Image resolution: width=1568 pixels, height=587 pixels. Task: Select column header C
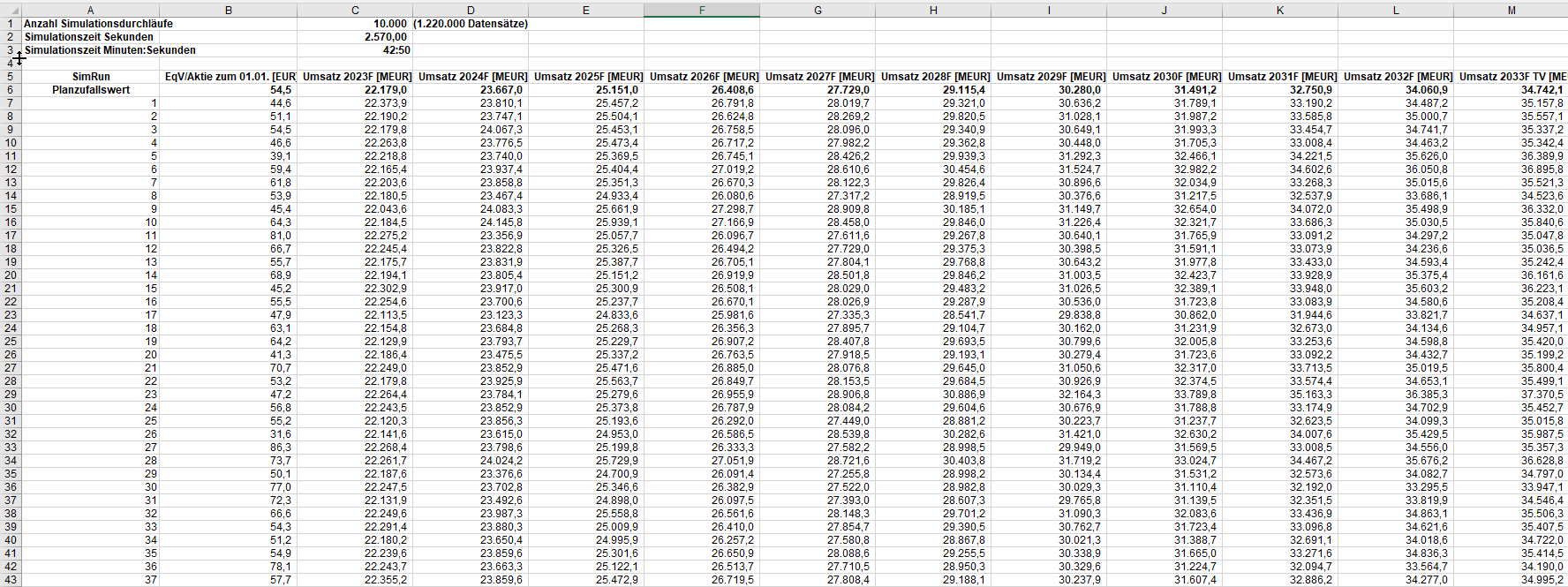tap(355, 10)
